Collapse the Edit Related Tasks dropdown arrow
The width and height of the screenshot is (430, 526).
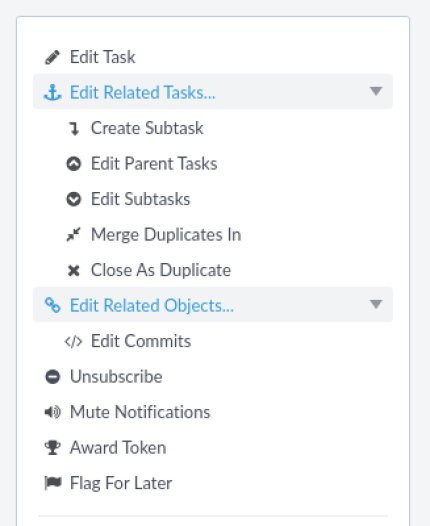pos(376,91)
